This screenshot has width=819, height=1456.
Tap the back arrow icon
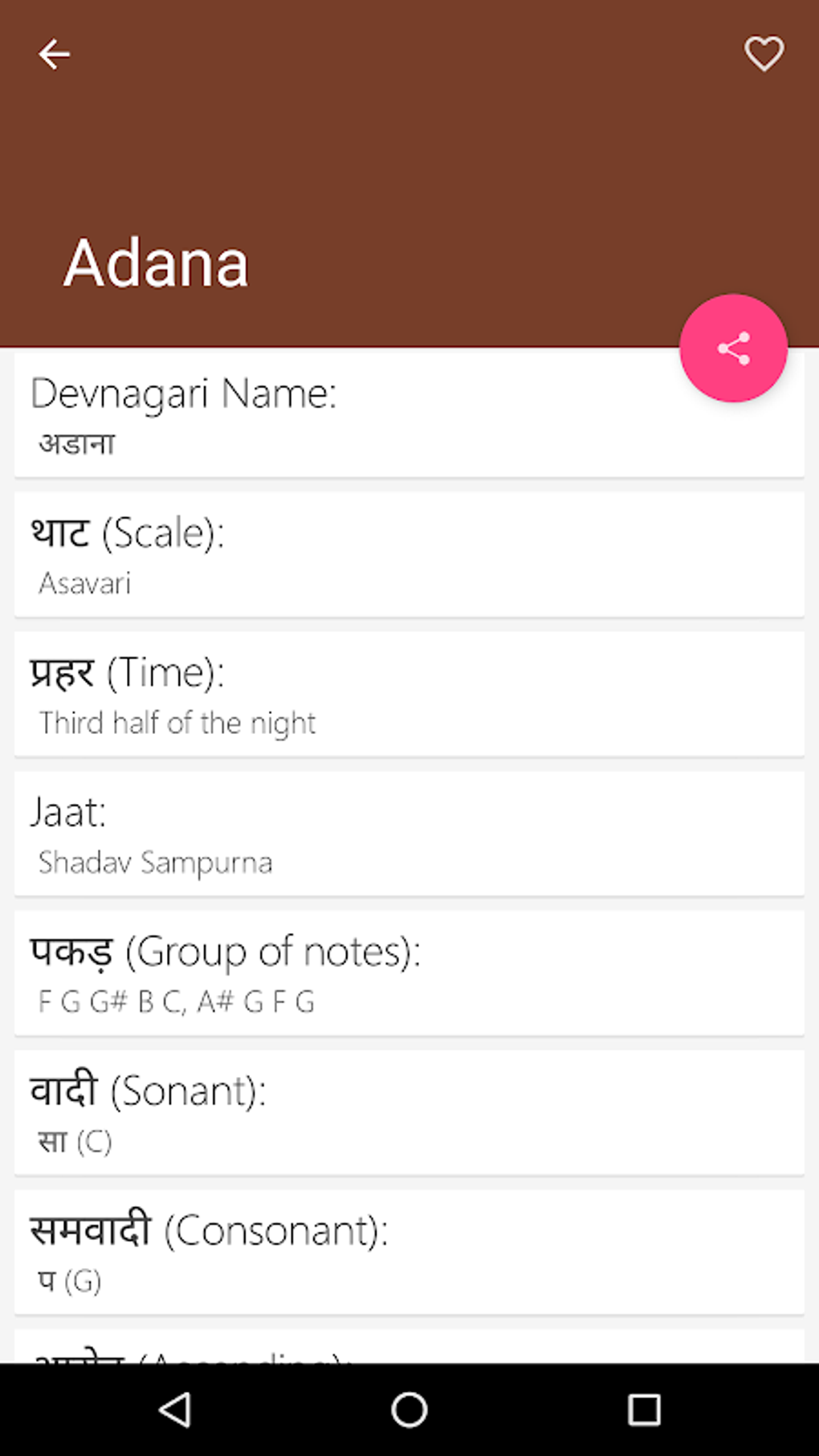point(54,55)
